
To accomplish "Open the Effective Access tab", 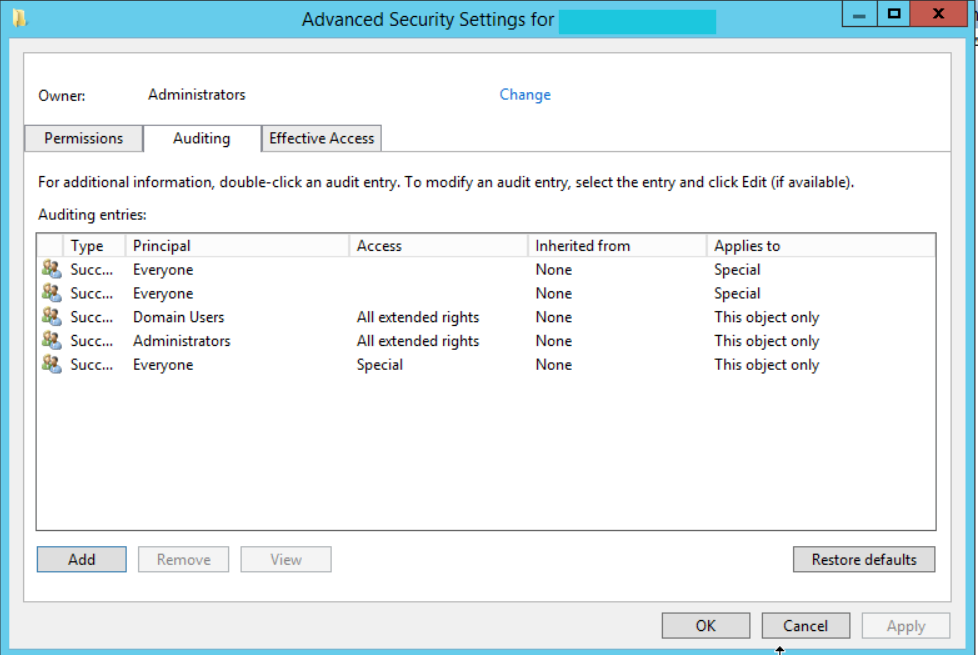I will point(321,138).
